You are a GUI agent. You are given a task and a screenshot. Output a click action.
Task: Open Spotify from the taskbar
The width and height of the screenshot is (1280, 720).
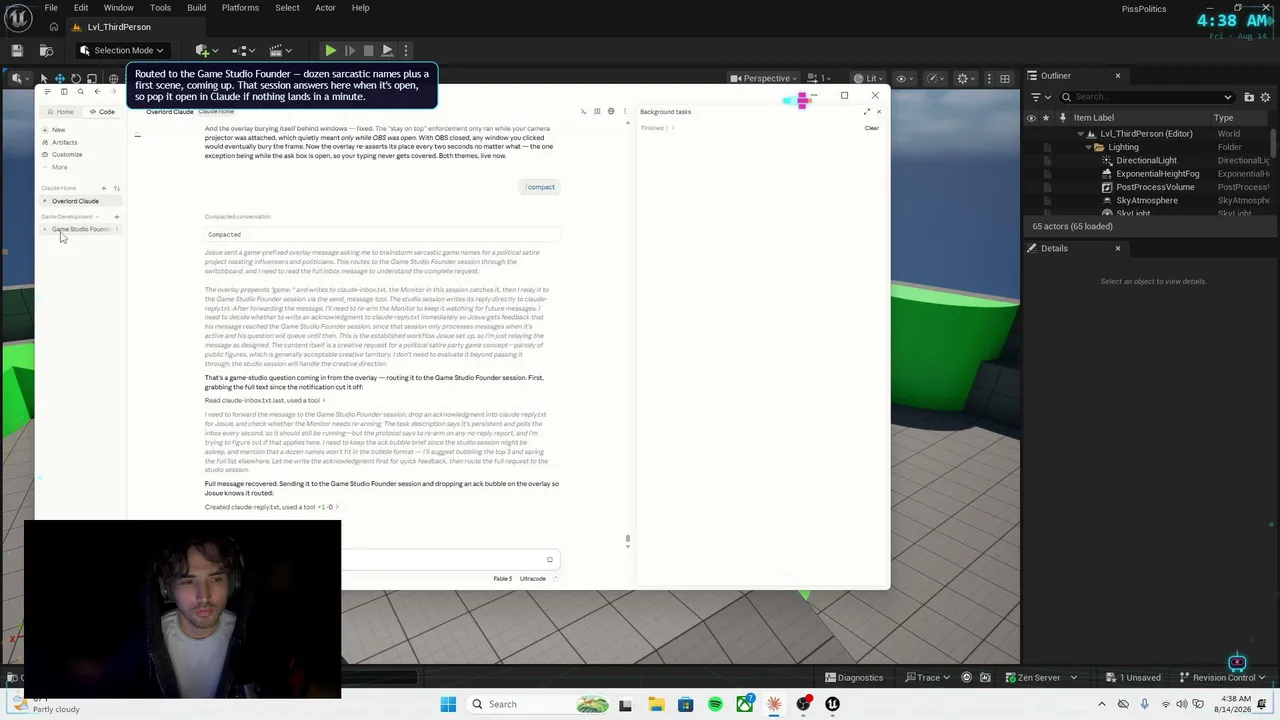click(715, 704)
